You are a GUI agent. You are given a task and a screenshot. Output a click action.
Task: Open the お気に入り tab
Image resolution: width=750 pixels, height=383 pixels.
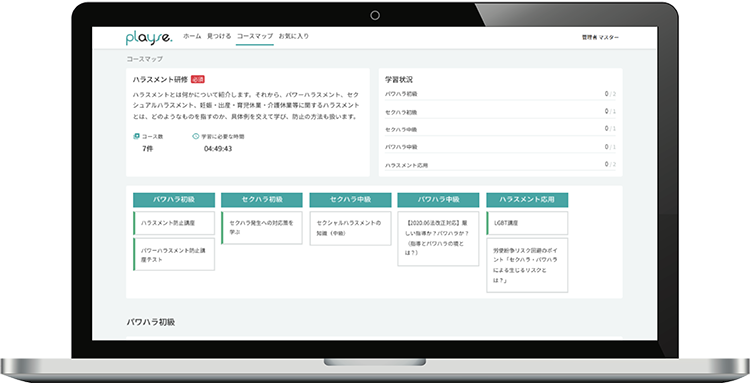294,36
